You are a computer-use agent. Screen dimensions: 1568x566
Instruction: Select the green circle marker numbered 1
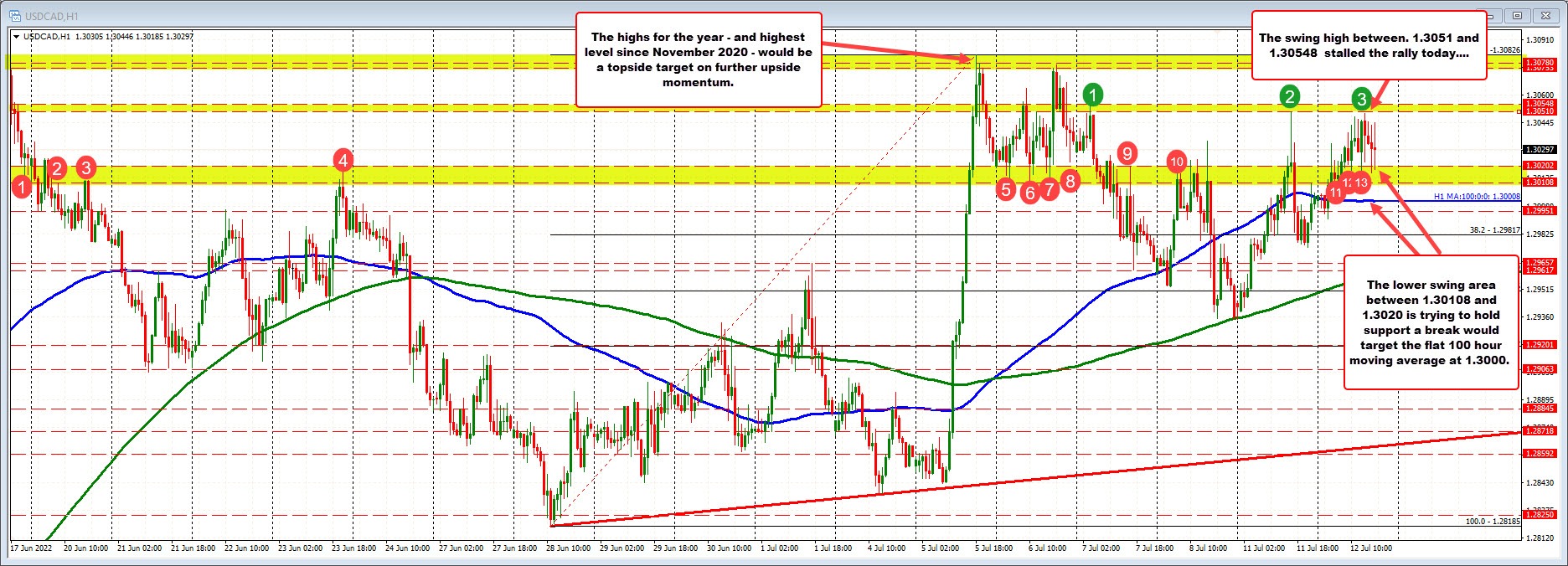[1092, 95]
